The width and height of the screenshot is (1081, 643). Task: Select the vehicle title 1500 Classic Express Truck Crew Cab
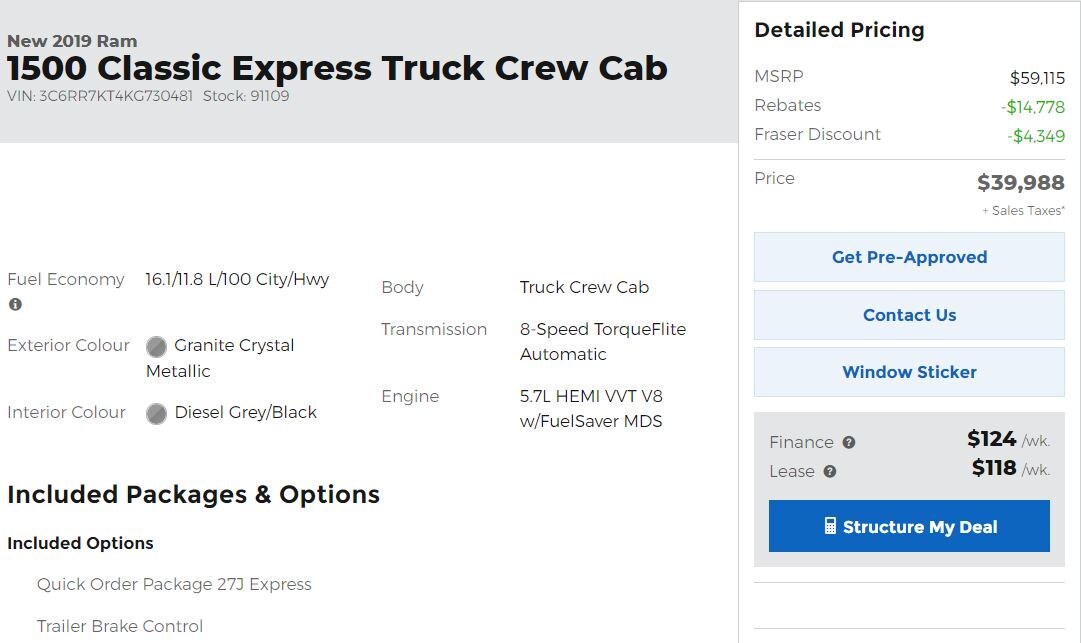tap(337, 68)
